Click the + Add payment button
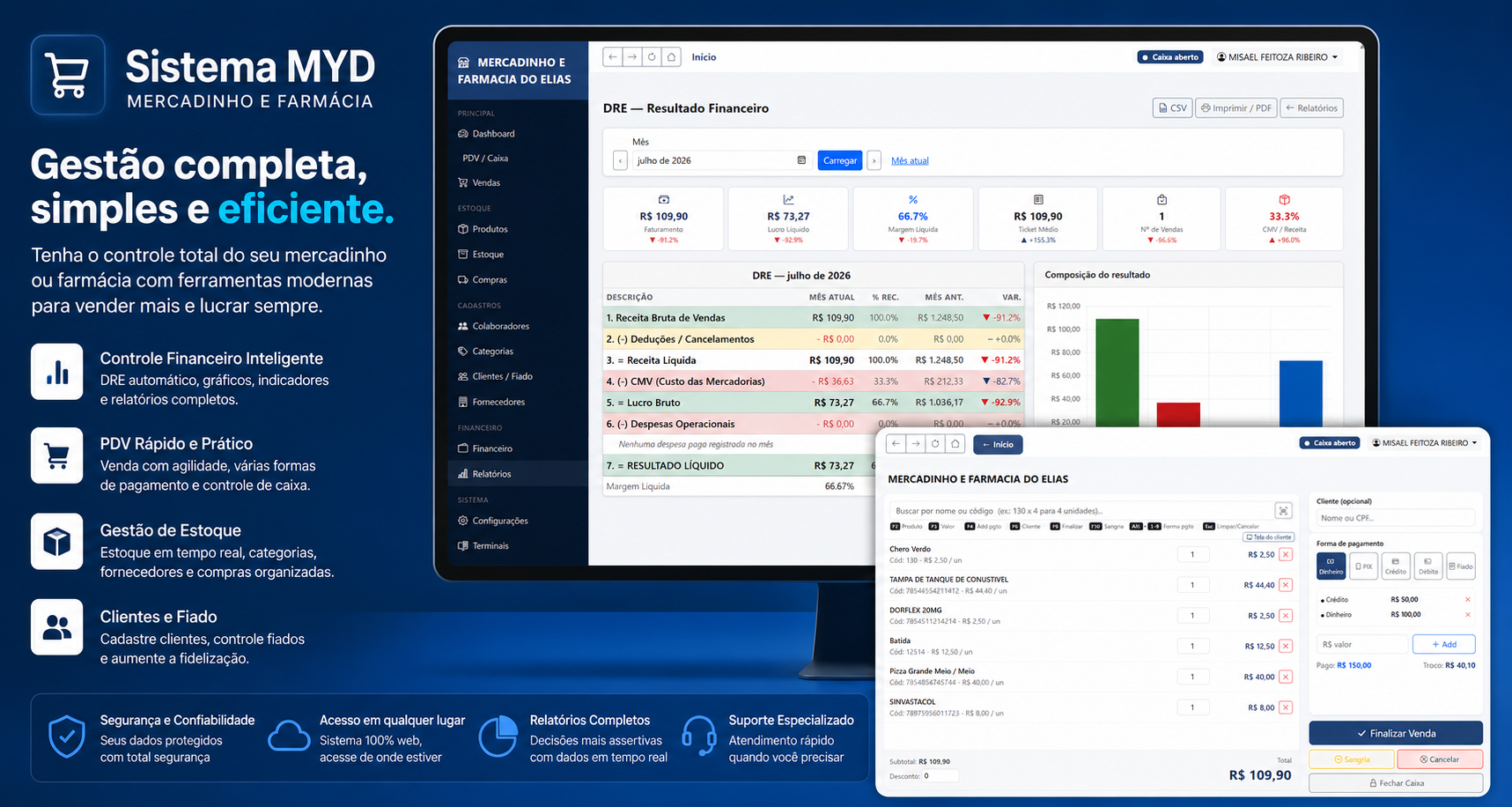This screenshot has width=1512, height=807. (x=1444, y=644)
